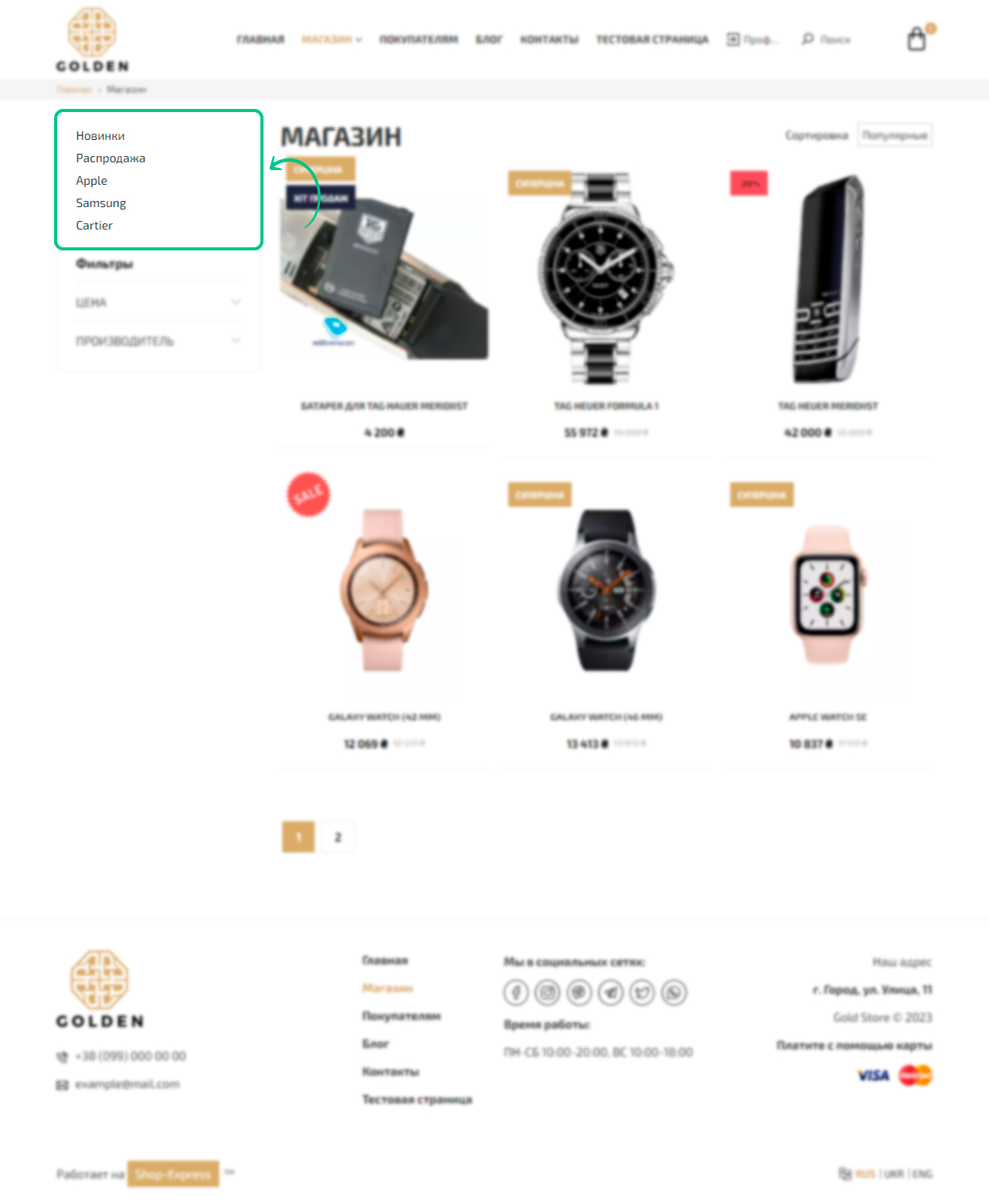Expand the Цена filter section

(x=158, y=302)
